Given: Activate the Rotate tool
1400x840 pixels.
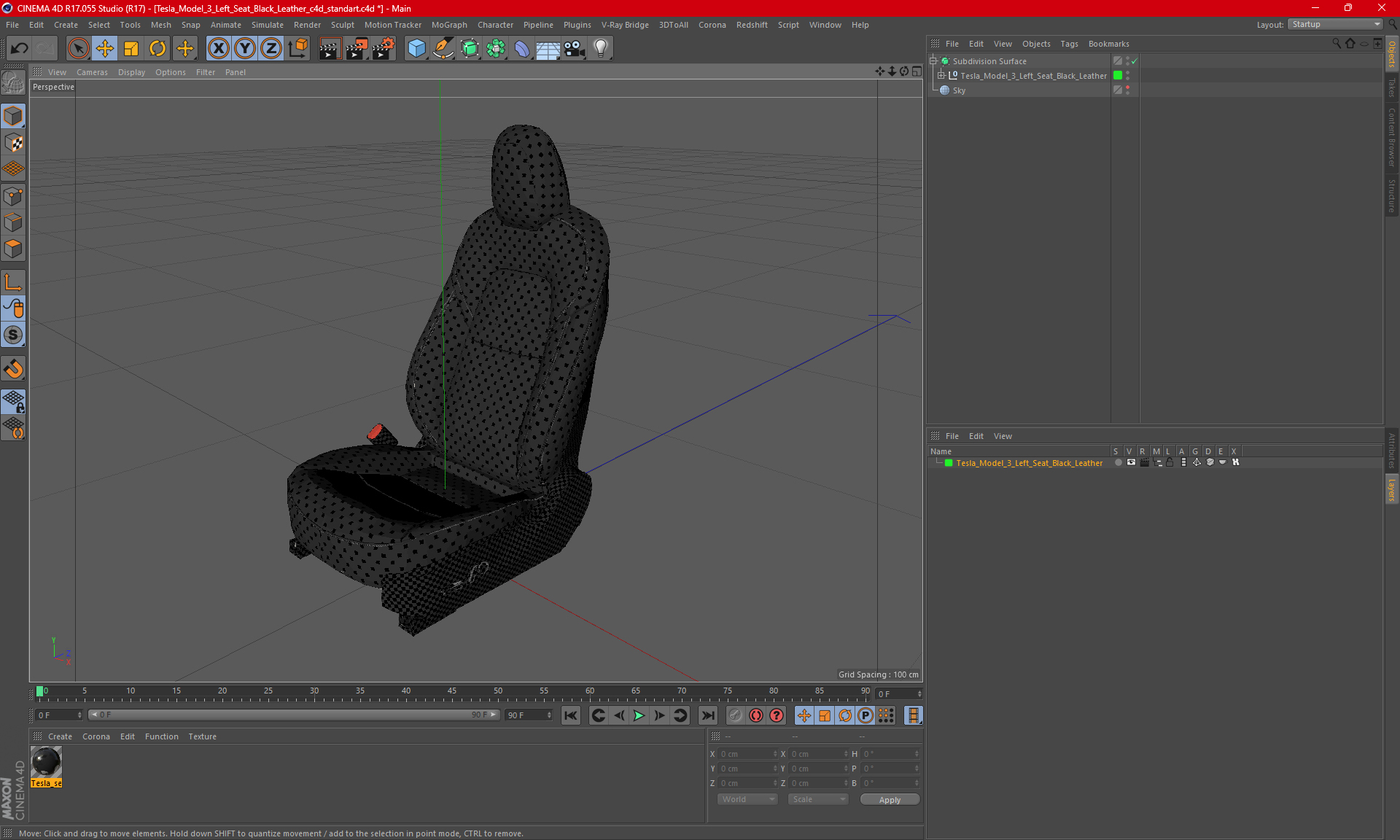Looking at the screenshot, I should [x=157, y=49].
